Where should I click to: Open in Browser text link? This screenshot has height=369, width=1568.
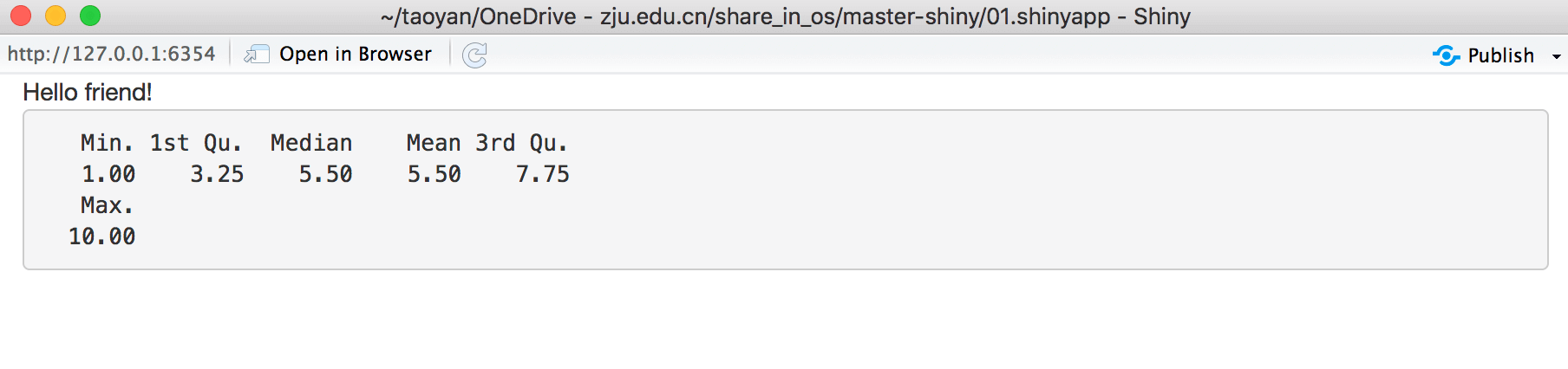[356, 54]
